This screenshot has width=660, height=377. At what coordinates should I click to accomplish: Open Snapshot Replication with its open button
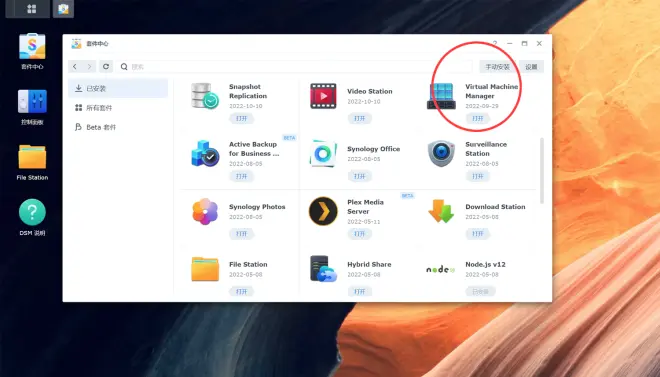click(242, 119)
